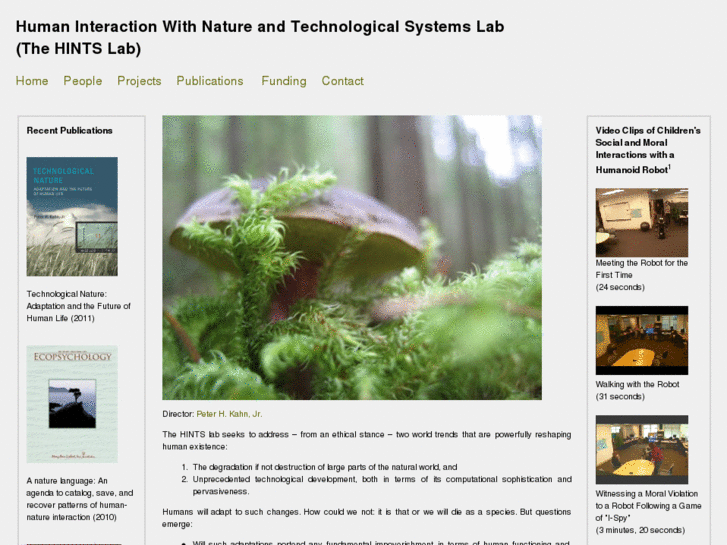Click 'Witnessing a Moral Violation' caption text
Image resolution: width=727 pixels, height=545 pixels.
(x=648, y=506)
